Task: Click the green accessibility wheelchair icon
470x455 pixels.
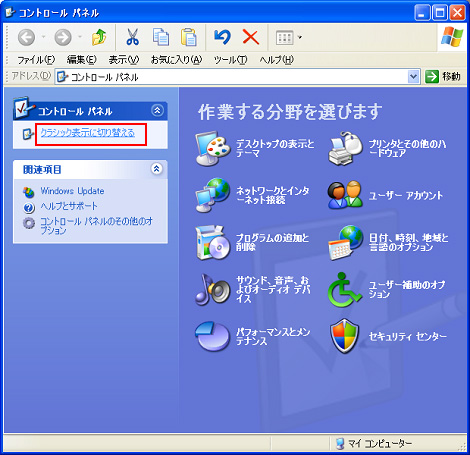Action: [x=344, y=289]
